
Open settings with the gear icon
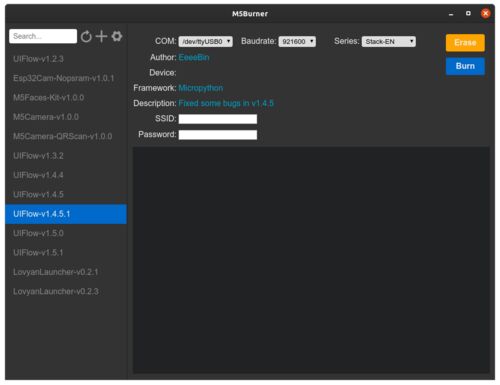click(117, 36)
